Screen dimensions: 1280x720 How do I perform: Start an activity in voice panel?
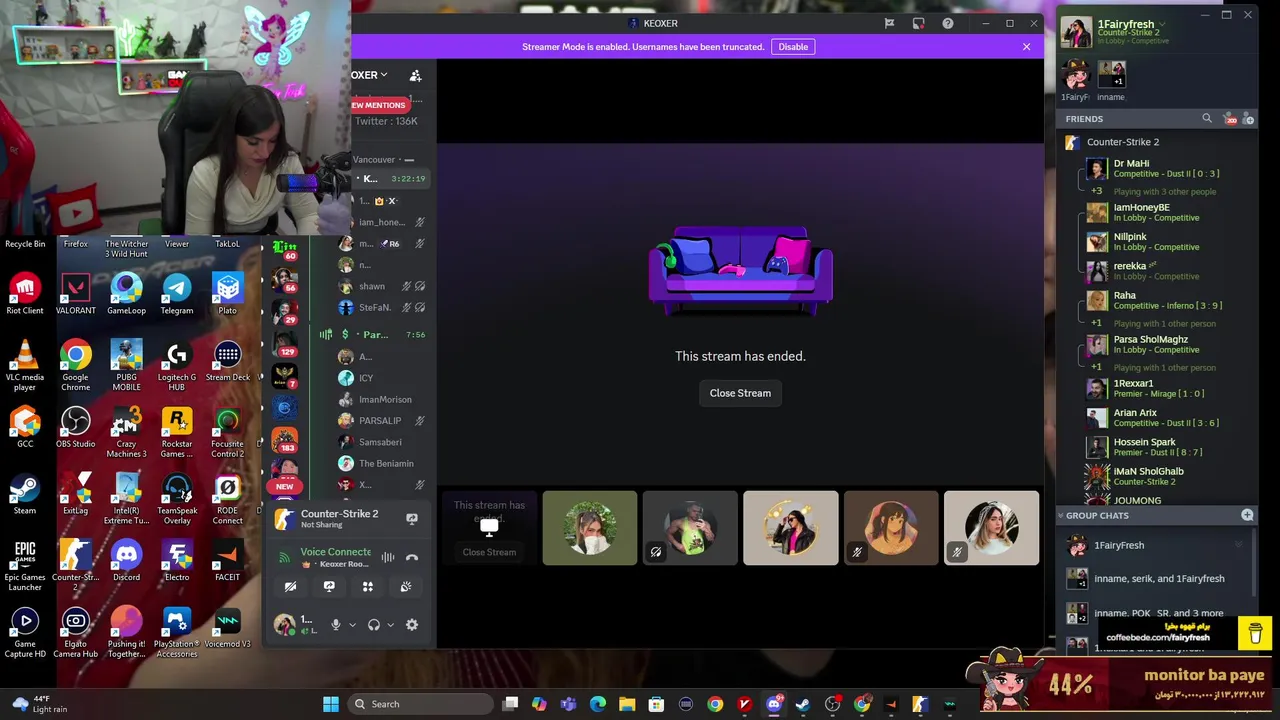pyautogui.click(x=367, y=587)
